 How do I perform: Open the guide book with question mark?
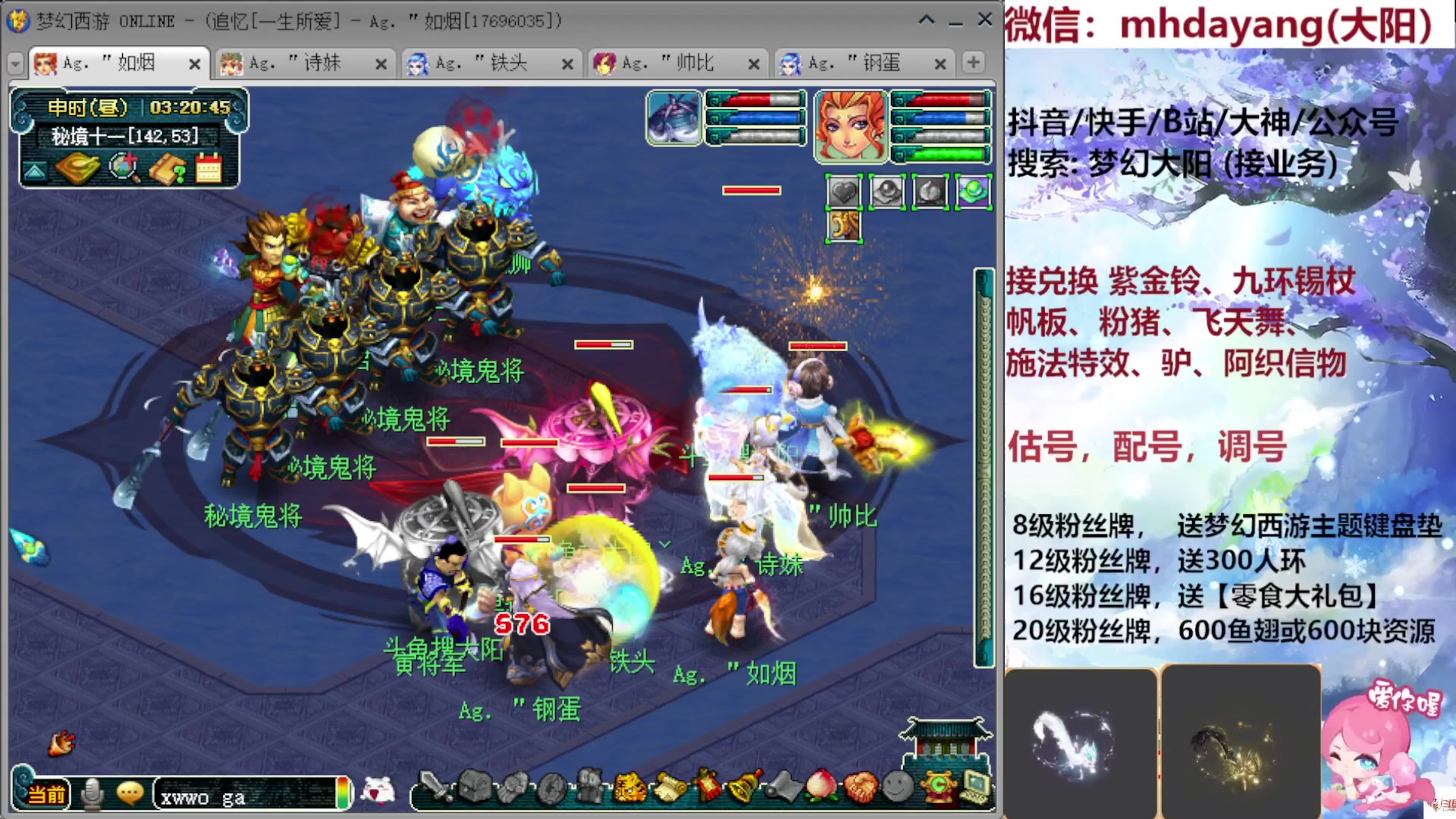click(x=168, y=169)
